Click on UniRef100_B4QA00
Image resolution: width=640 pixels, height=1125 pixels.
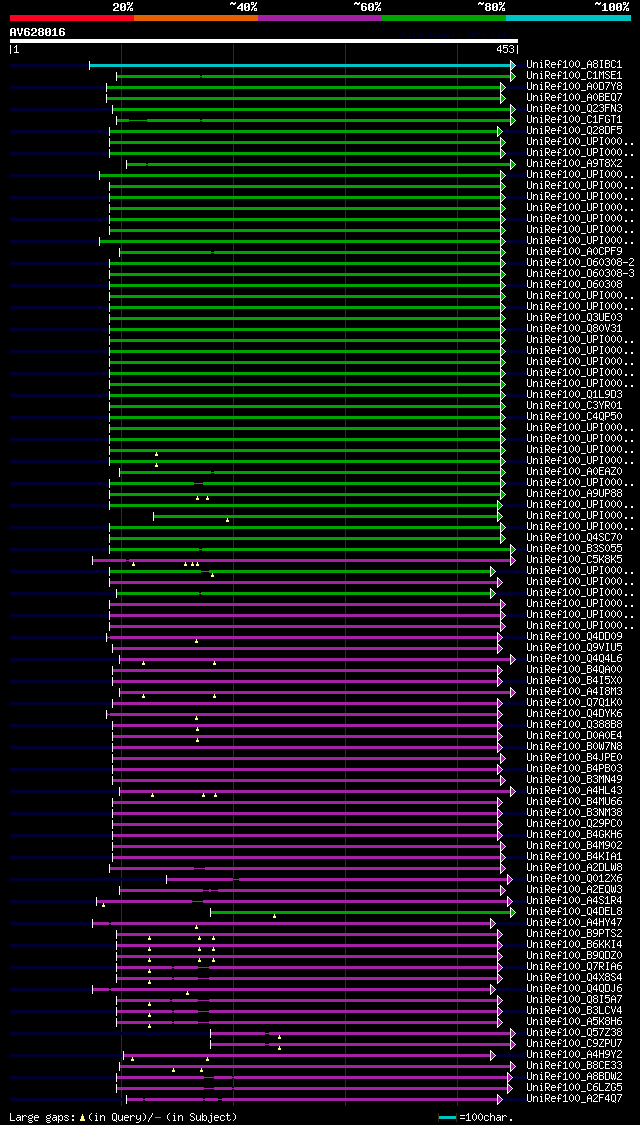pyautogui.click(x=574, y=669)
